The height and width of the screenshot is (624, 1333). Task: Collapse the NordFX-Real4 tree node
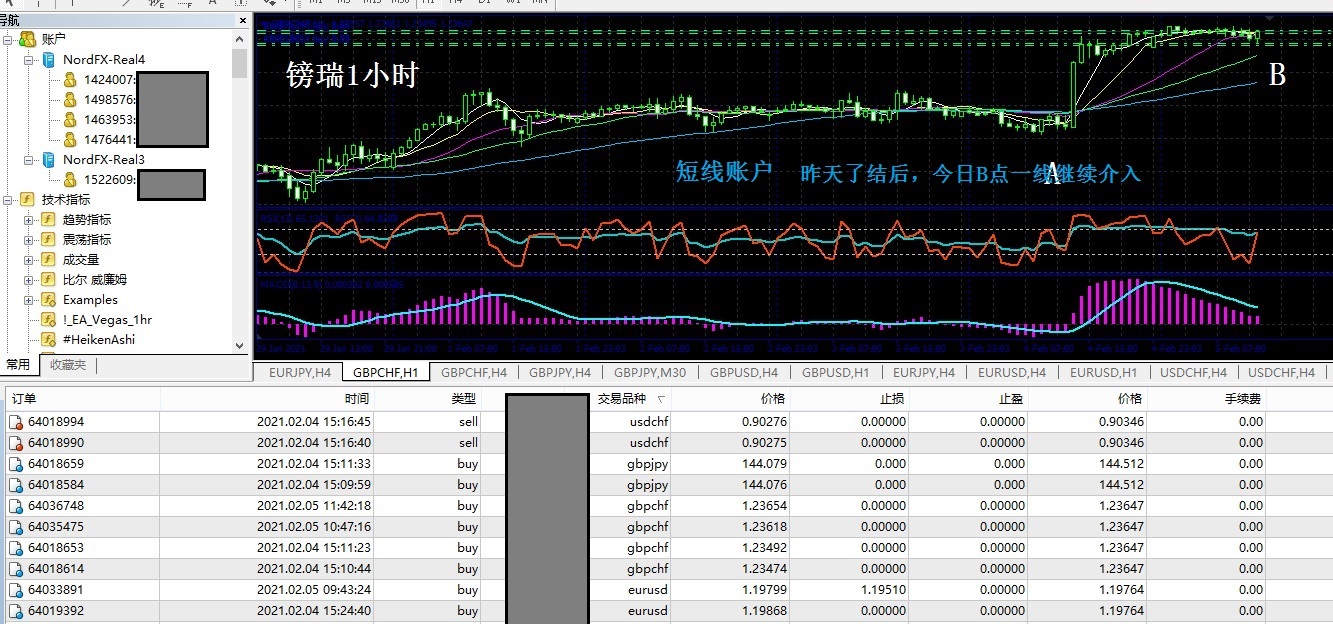point(29,59)
